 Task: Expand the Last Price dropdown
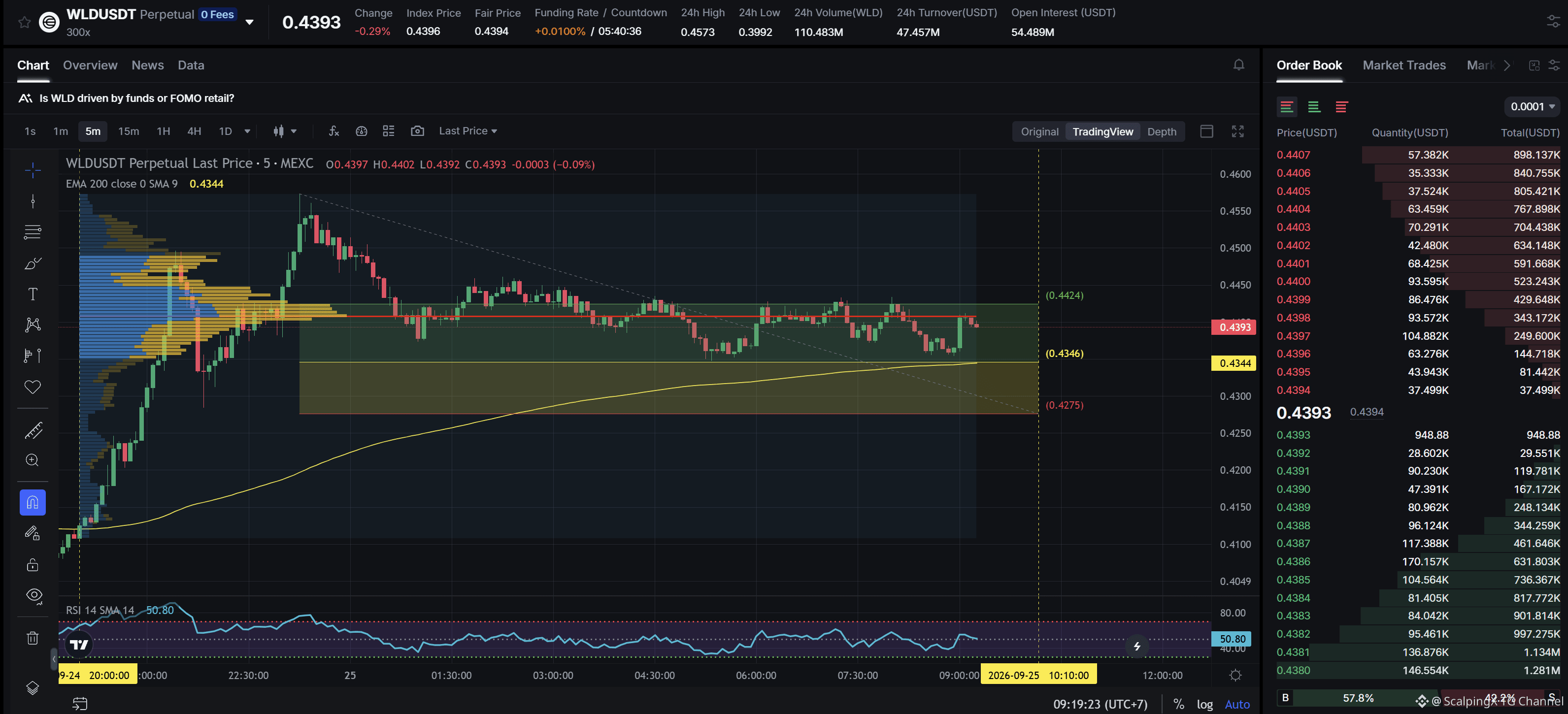(x=467, y=131)
